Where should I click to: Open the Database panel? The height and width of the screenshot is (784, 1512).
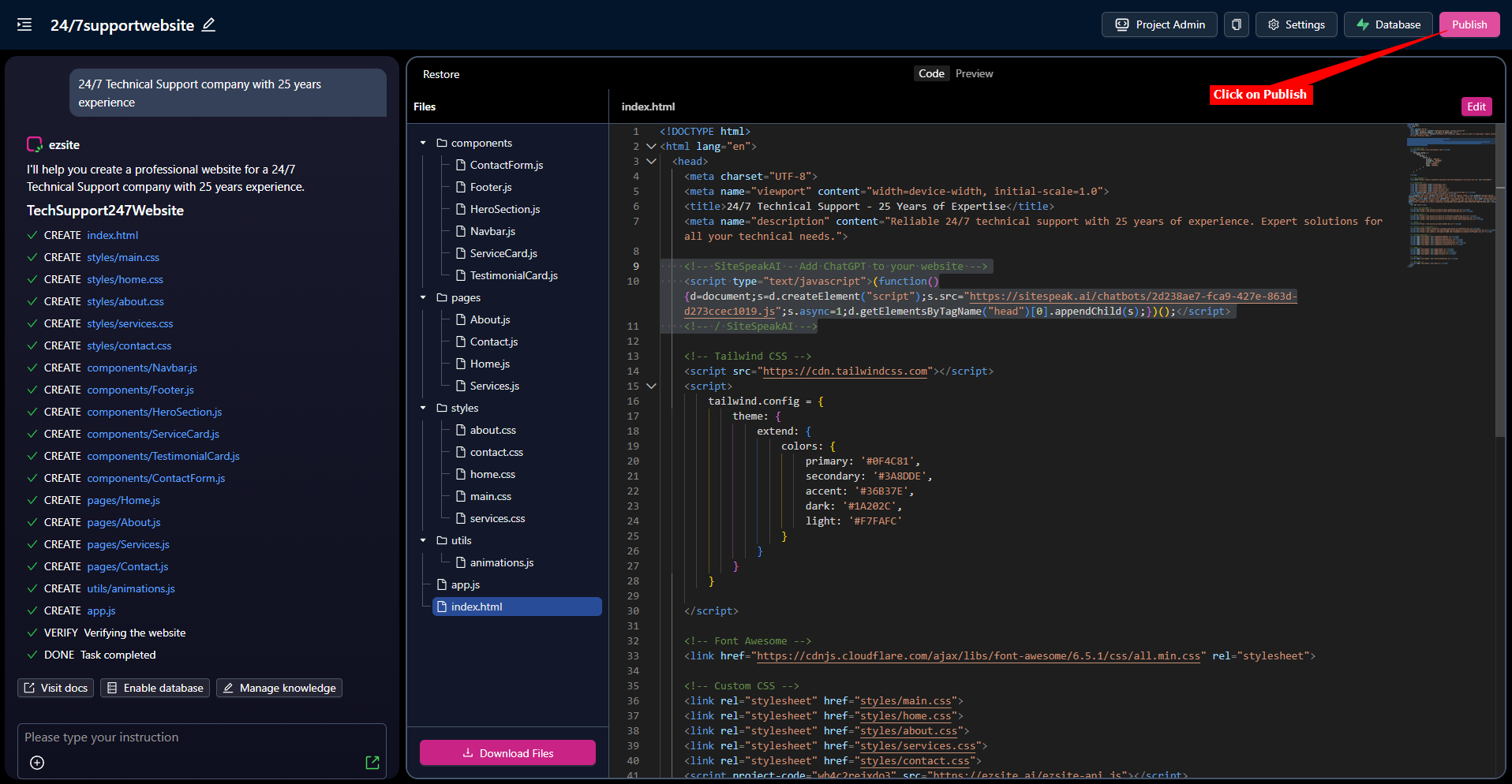coord(1389,24)
